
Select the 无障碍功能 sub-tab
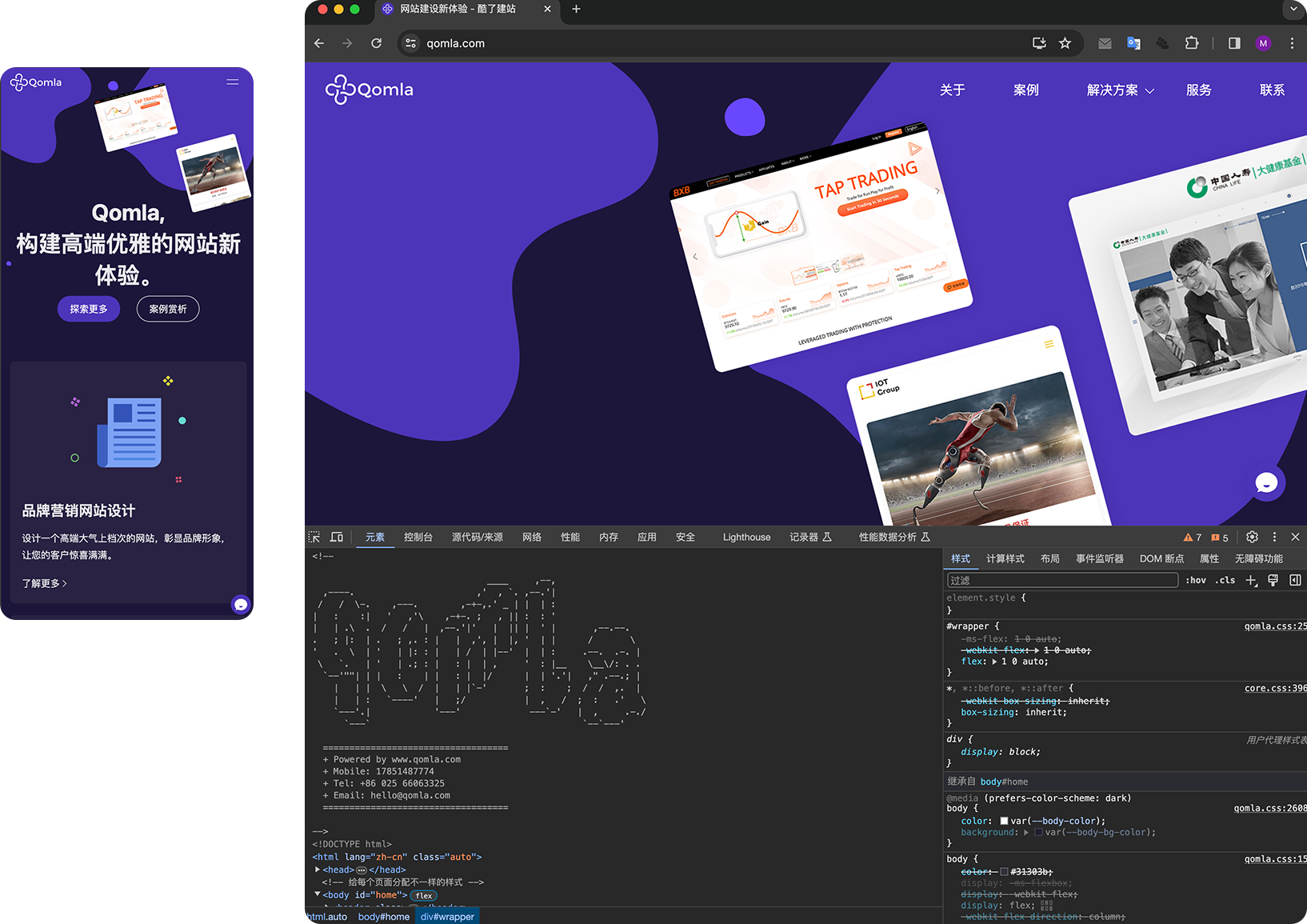click(1259, 558)
